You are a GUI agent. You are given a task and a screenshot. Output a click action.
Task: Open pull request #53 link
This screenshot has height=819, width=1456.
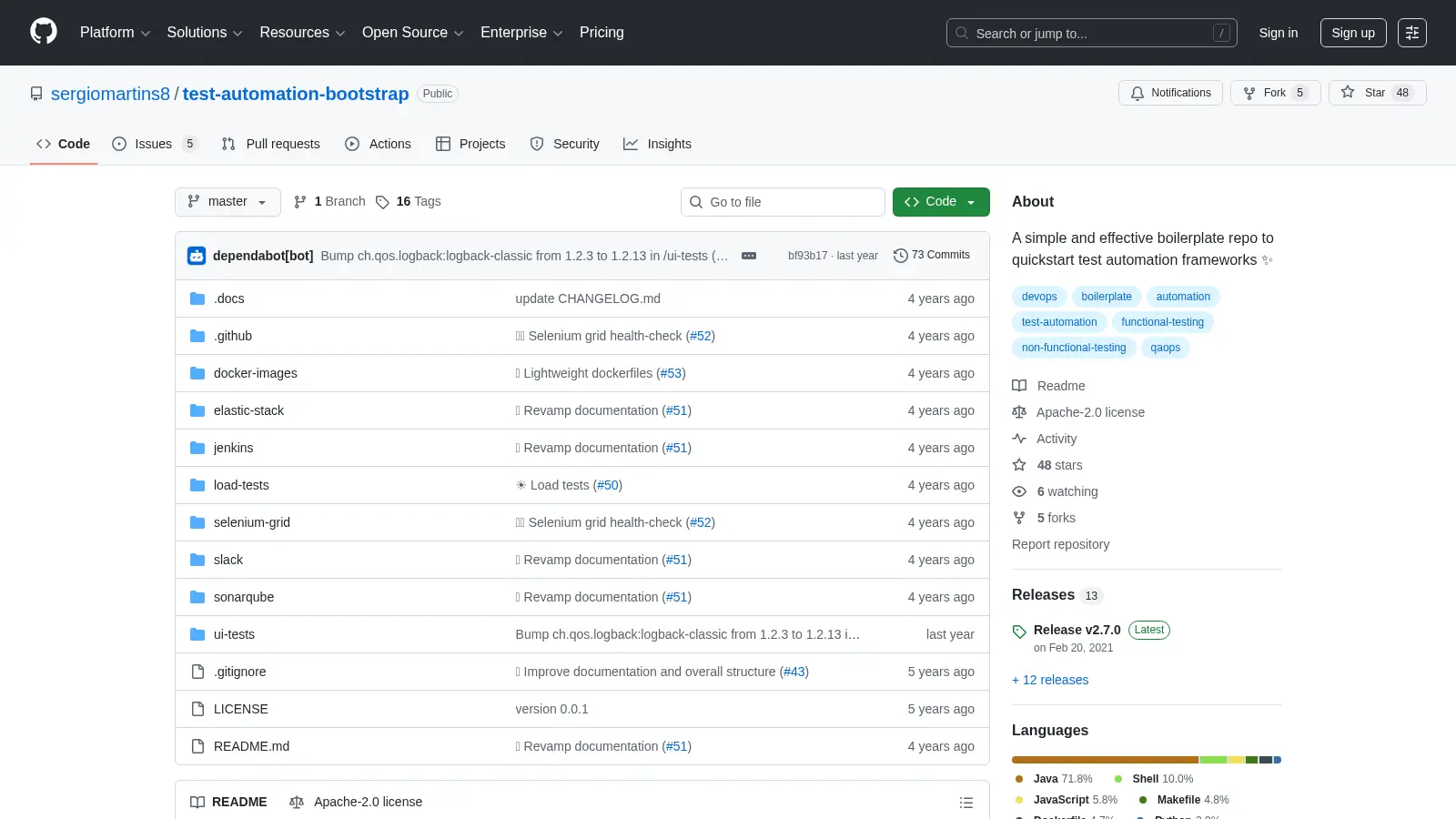point(671,373)
